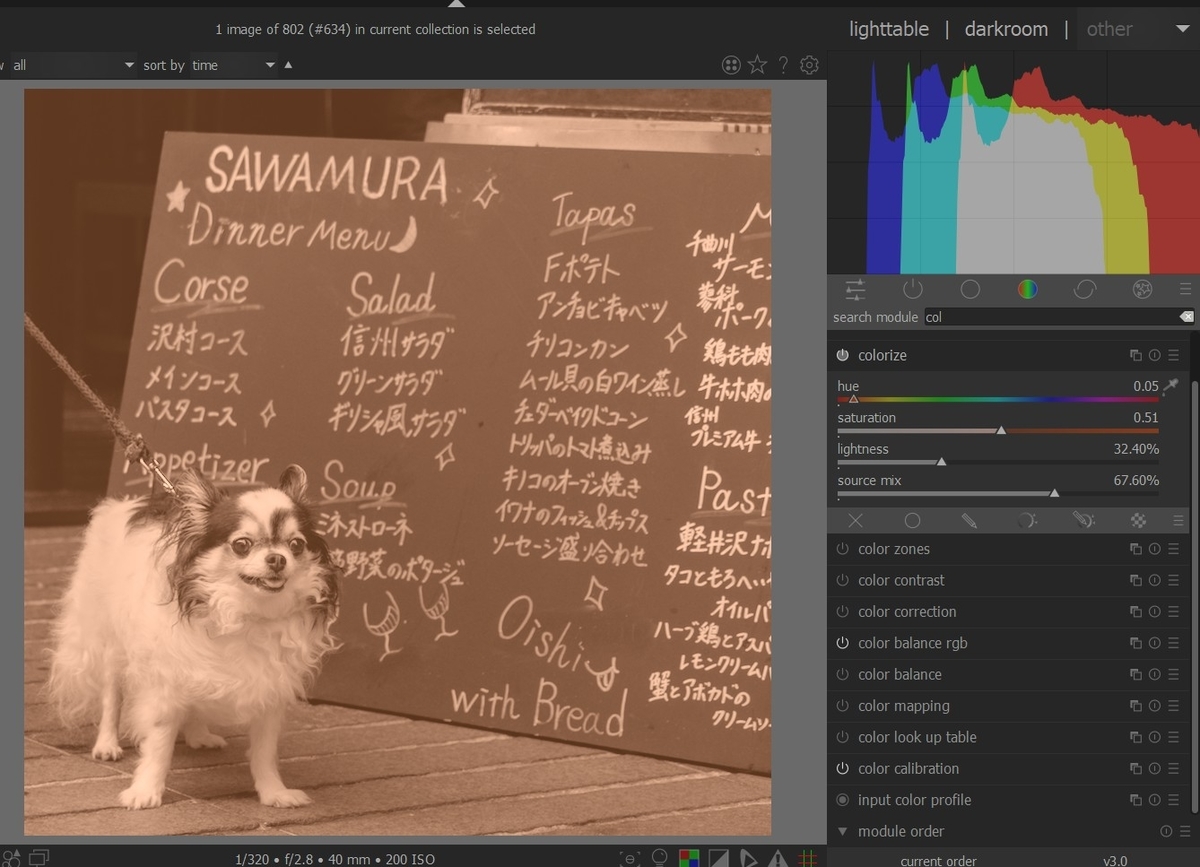Enable the color mapping module
This screenshot has height=867, width=1200.
click(842, 706)
